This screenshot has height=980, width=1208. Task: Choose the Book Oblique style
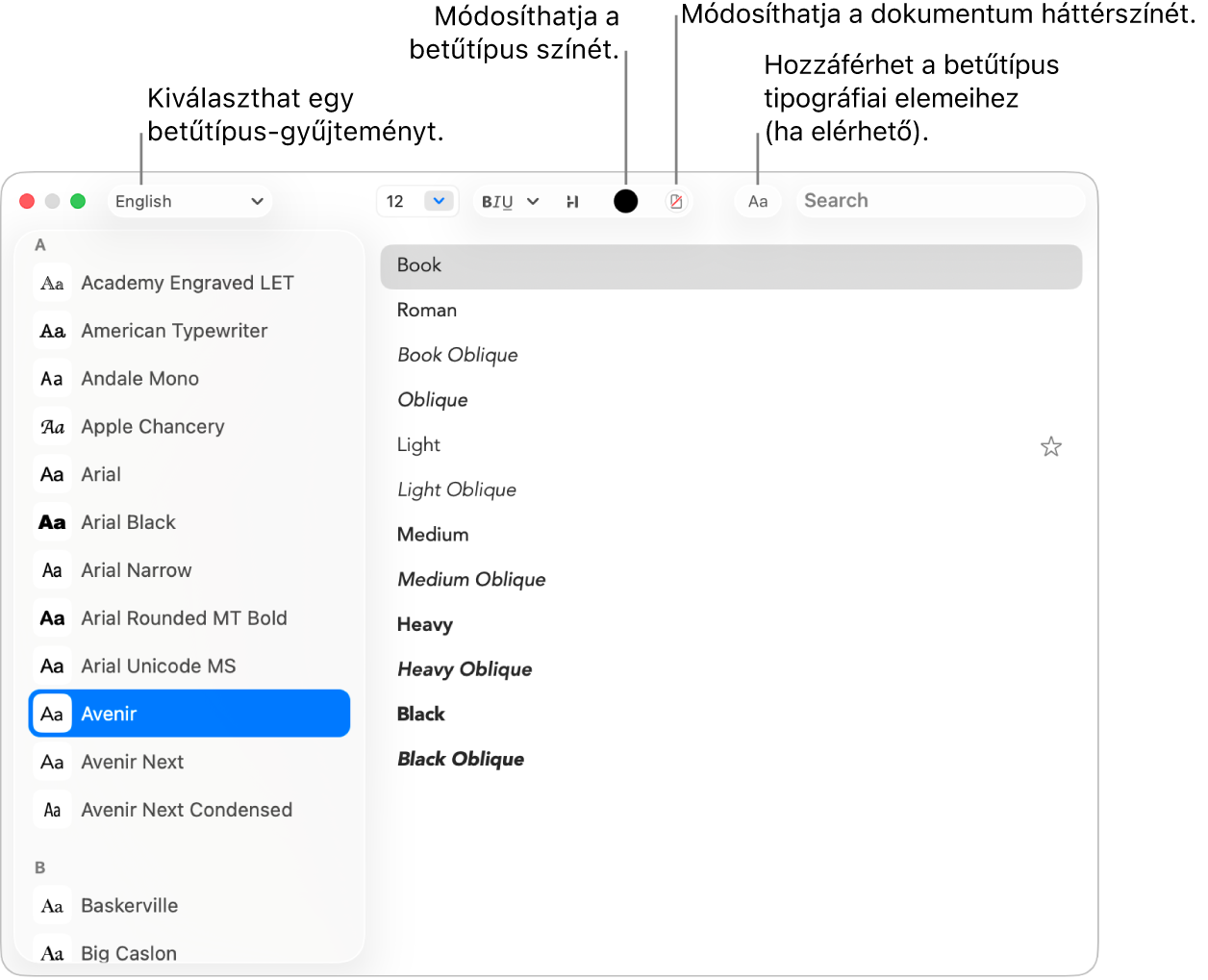point(731,355)
